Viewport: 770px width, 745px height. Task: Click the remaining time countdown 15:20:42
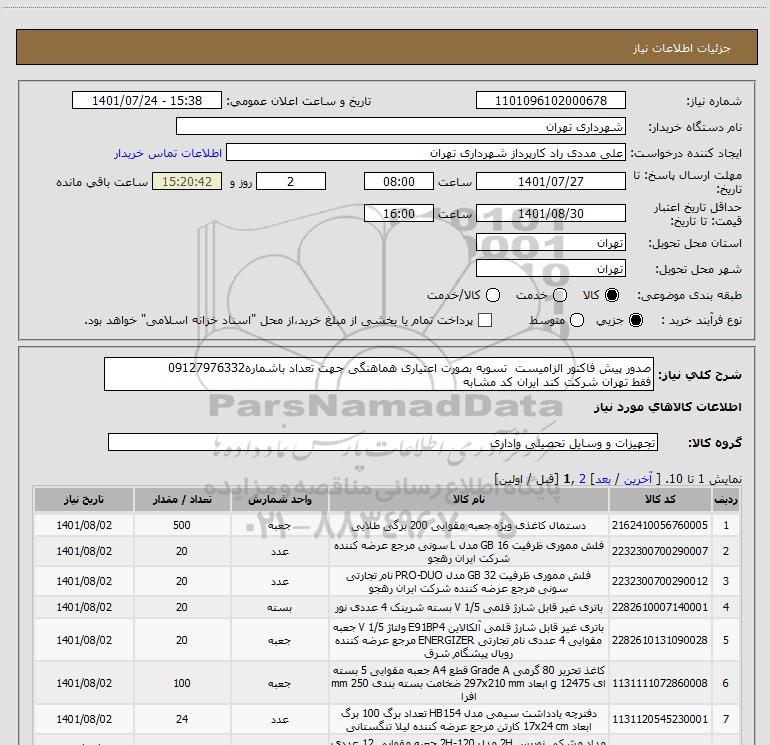187,181
